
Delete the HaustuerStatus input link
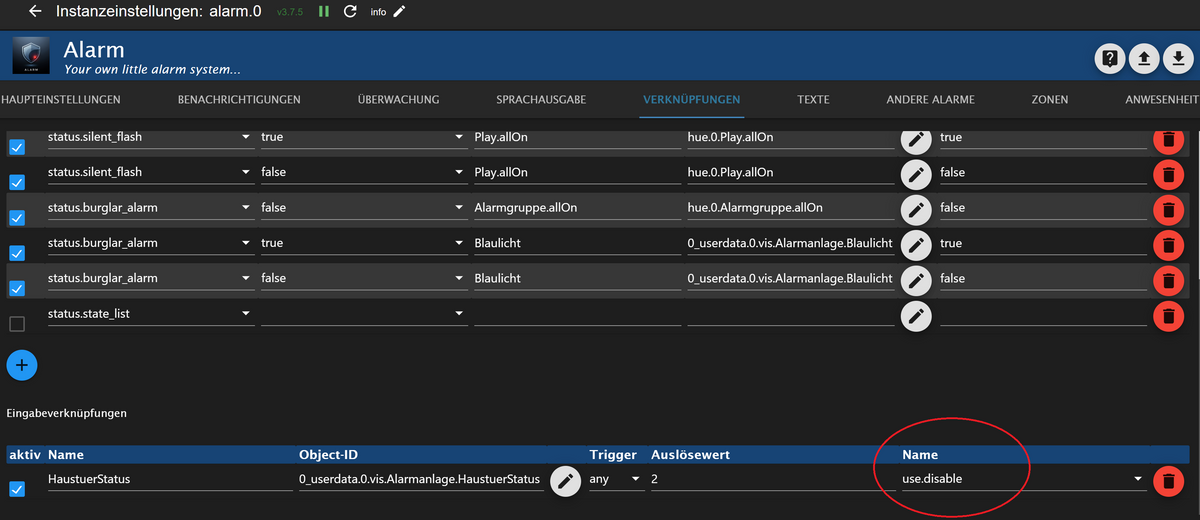(1167, 481)
